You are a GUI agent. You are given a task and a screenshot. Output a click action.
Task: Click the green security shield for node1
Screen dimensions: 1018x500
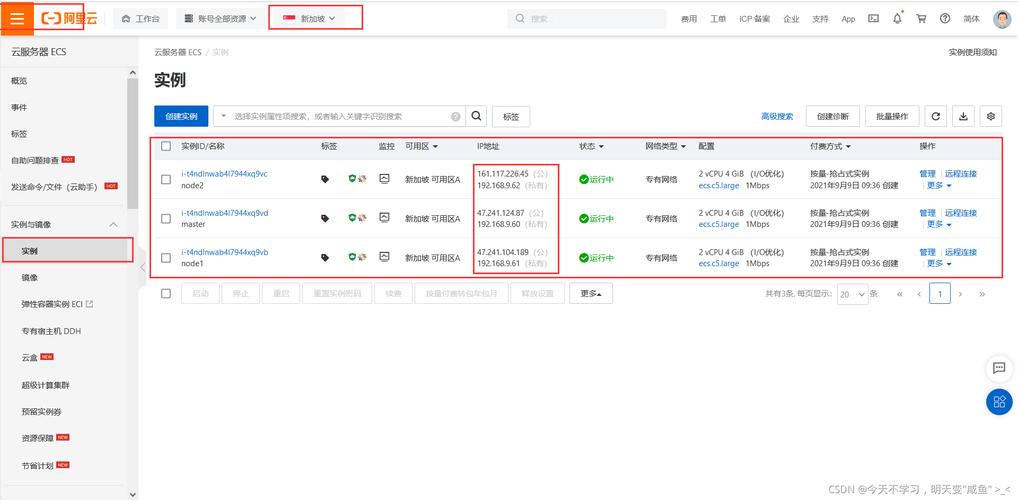tap(353, 257)
